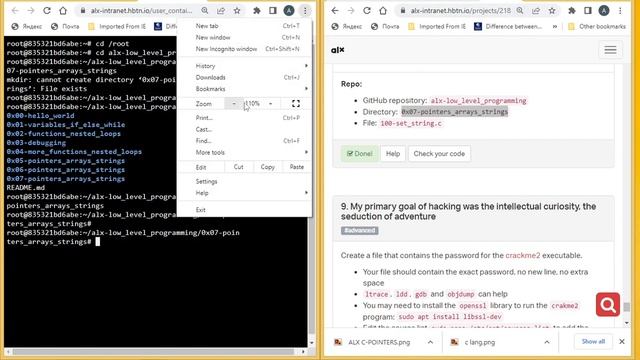Open home page in left browser window
The height and width of the screenshot is (360, 640).
pyautogui.click(x=63, y=11)
